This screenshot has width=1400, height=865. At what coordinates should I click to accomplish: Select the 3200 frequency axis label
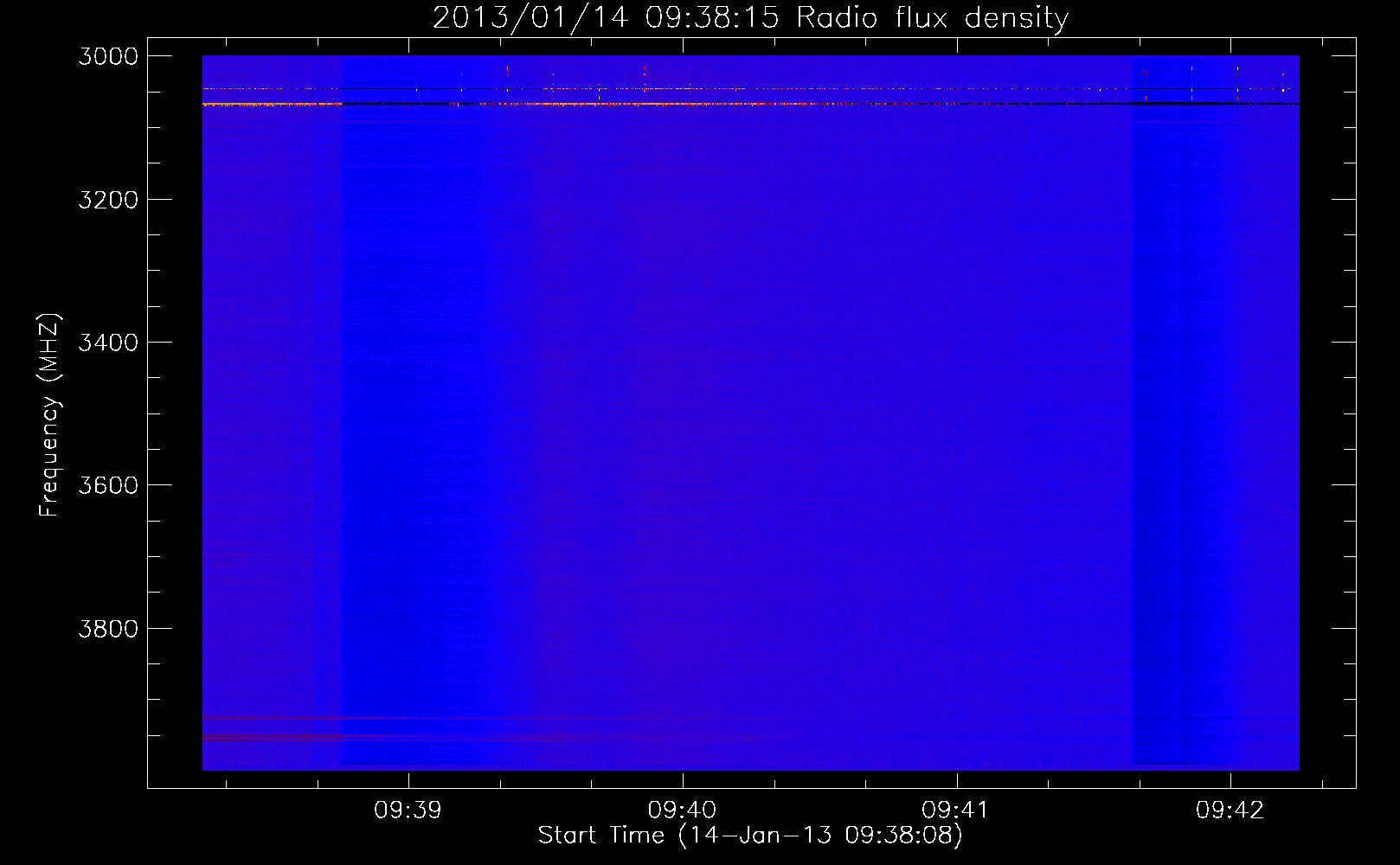pos(108,200)
